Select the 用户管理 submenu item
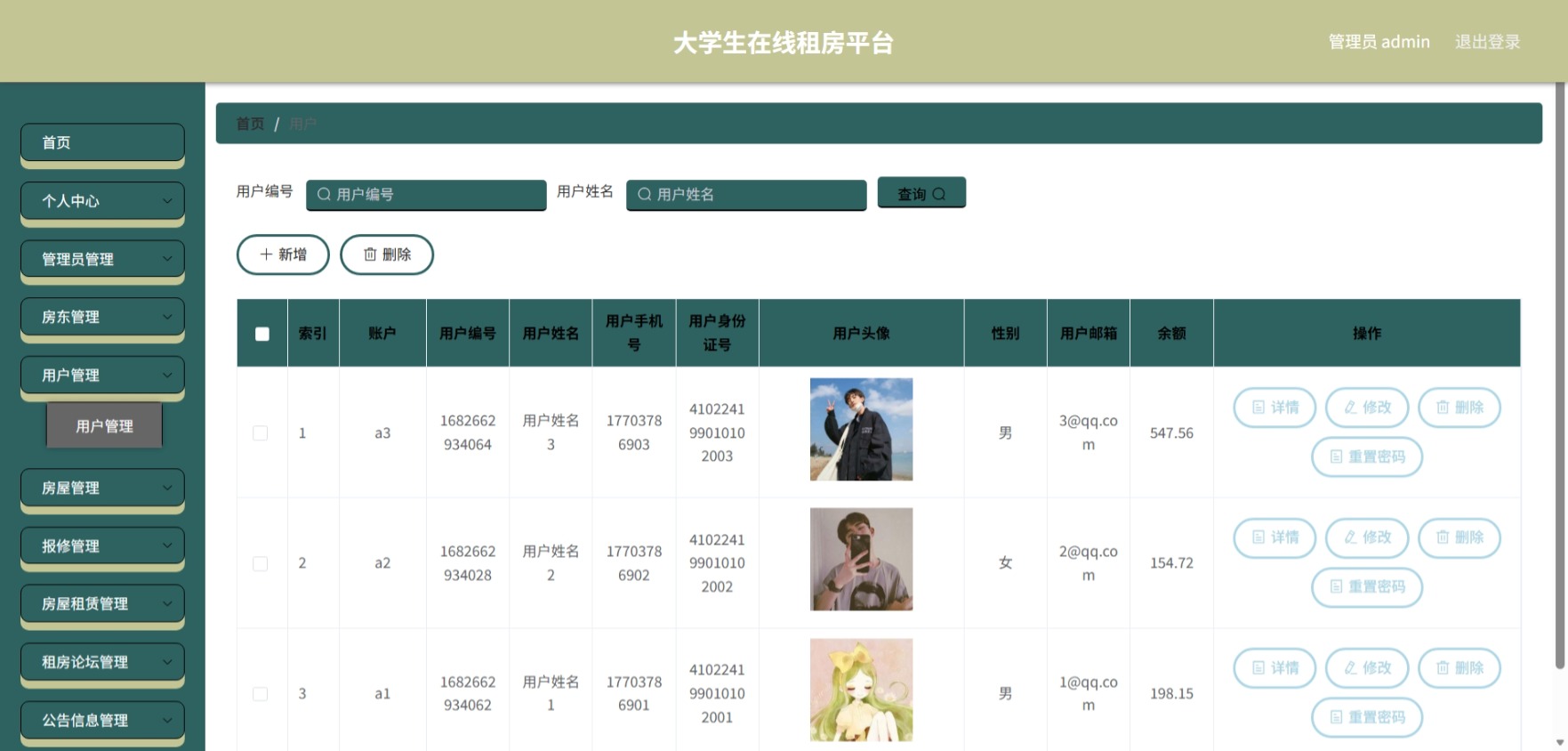This screenshot has width=1568, height=751. (104, 425)
